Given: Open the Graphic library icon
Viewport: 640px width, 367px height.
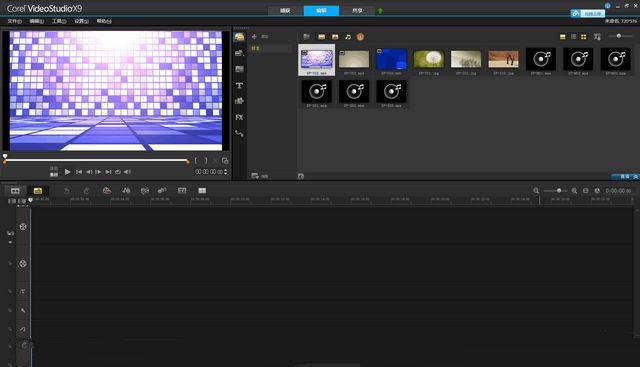Looking at the screenshot, I should [239, 101].
